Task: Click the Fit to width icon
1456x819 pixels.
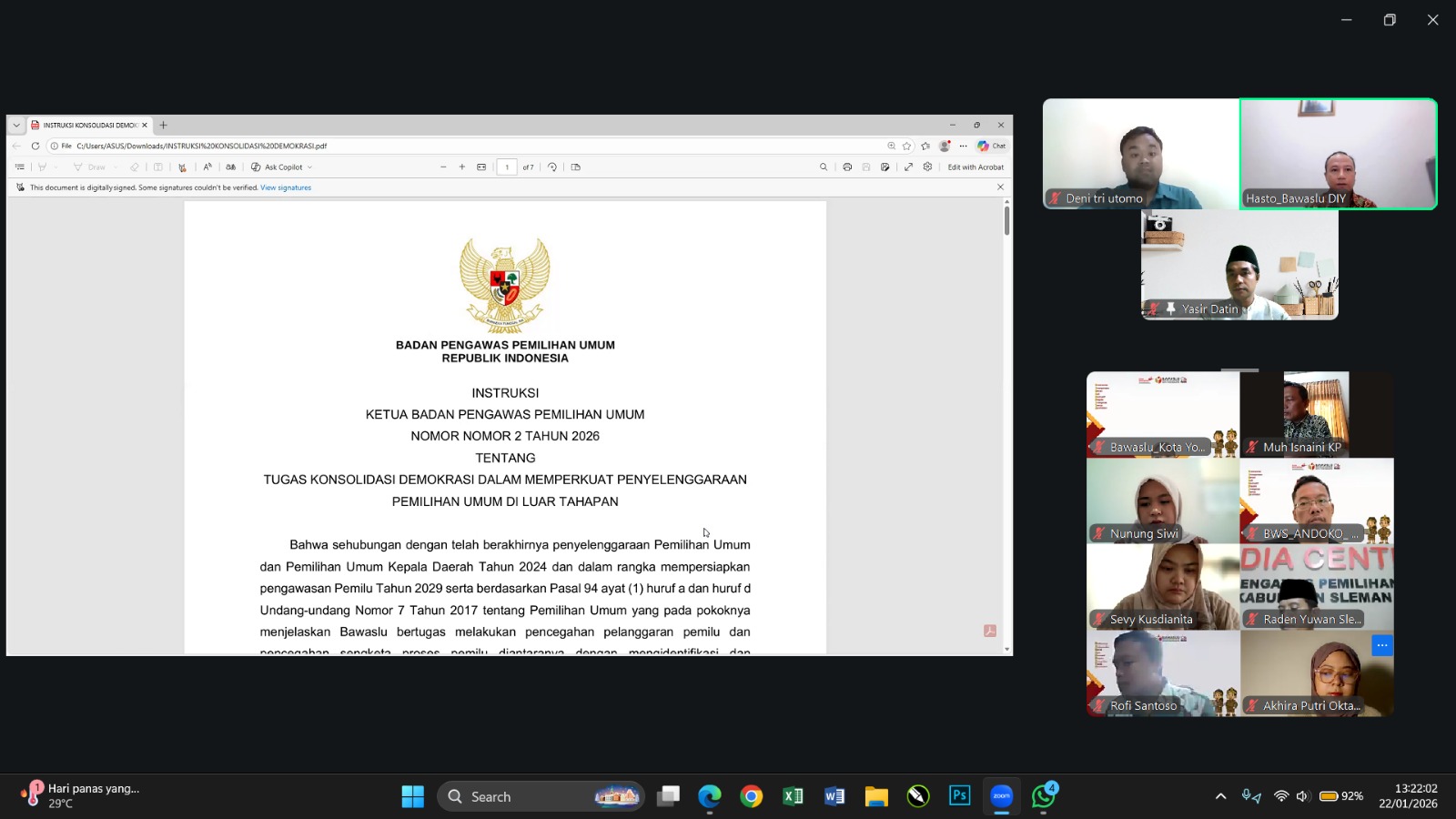Action: click(x=481, y=167)
